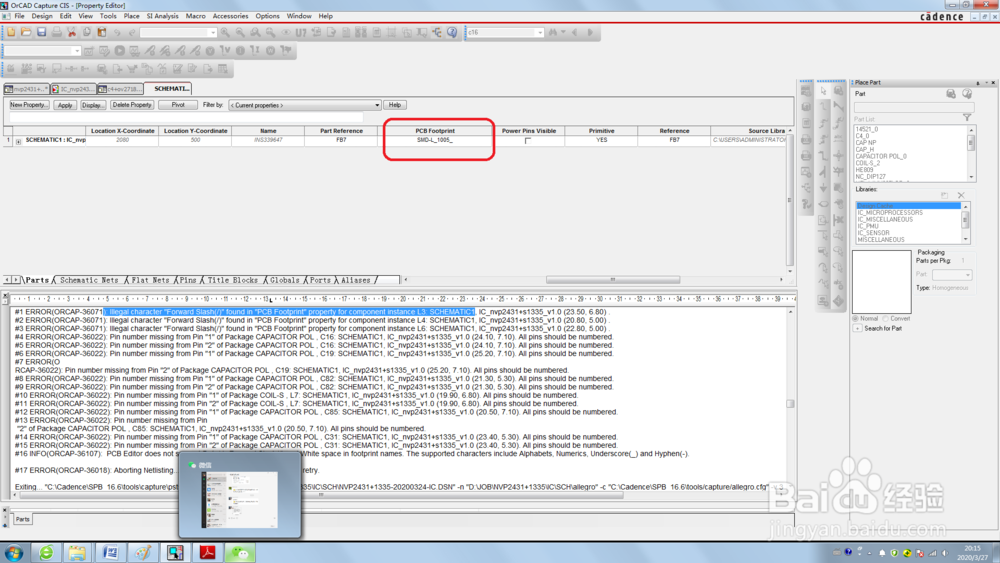Remove library with the X icon
Image resolution: width=1000 pixels, height=563 pixels.
pyautogui.click(x=961, y=195)
